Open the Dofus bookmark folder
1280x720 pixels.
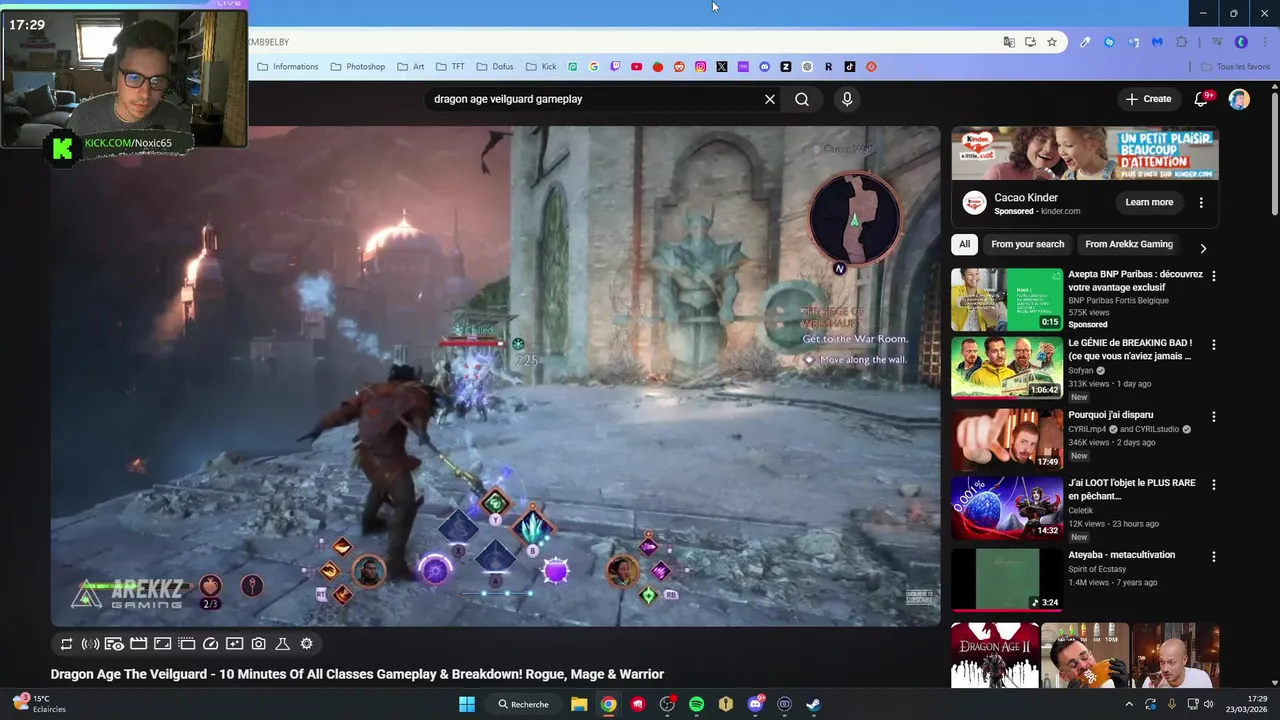(x=495, y=67)
